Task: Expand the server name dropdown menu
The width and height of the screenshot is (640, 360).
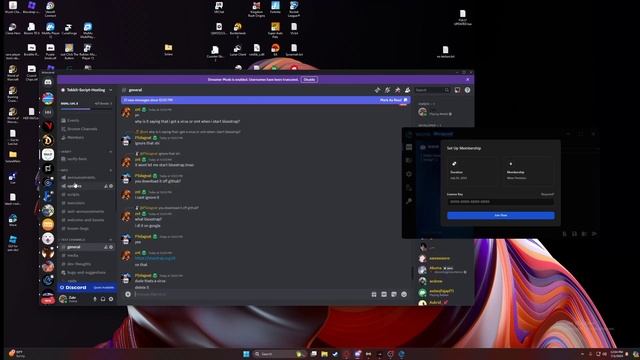Action: click(111, 90)
